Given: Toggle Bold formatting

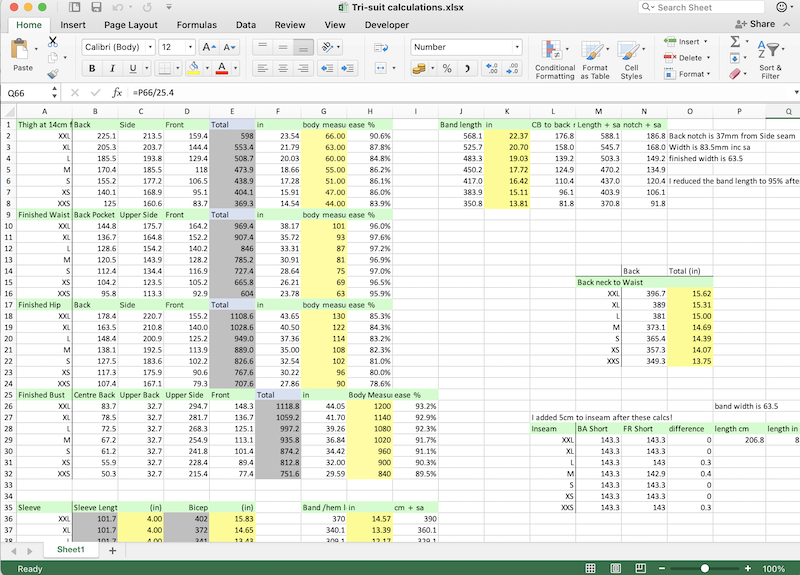Looking at the screenshot, I should pos(92,68).
